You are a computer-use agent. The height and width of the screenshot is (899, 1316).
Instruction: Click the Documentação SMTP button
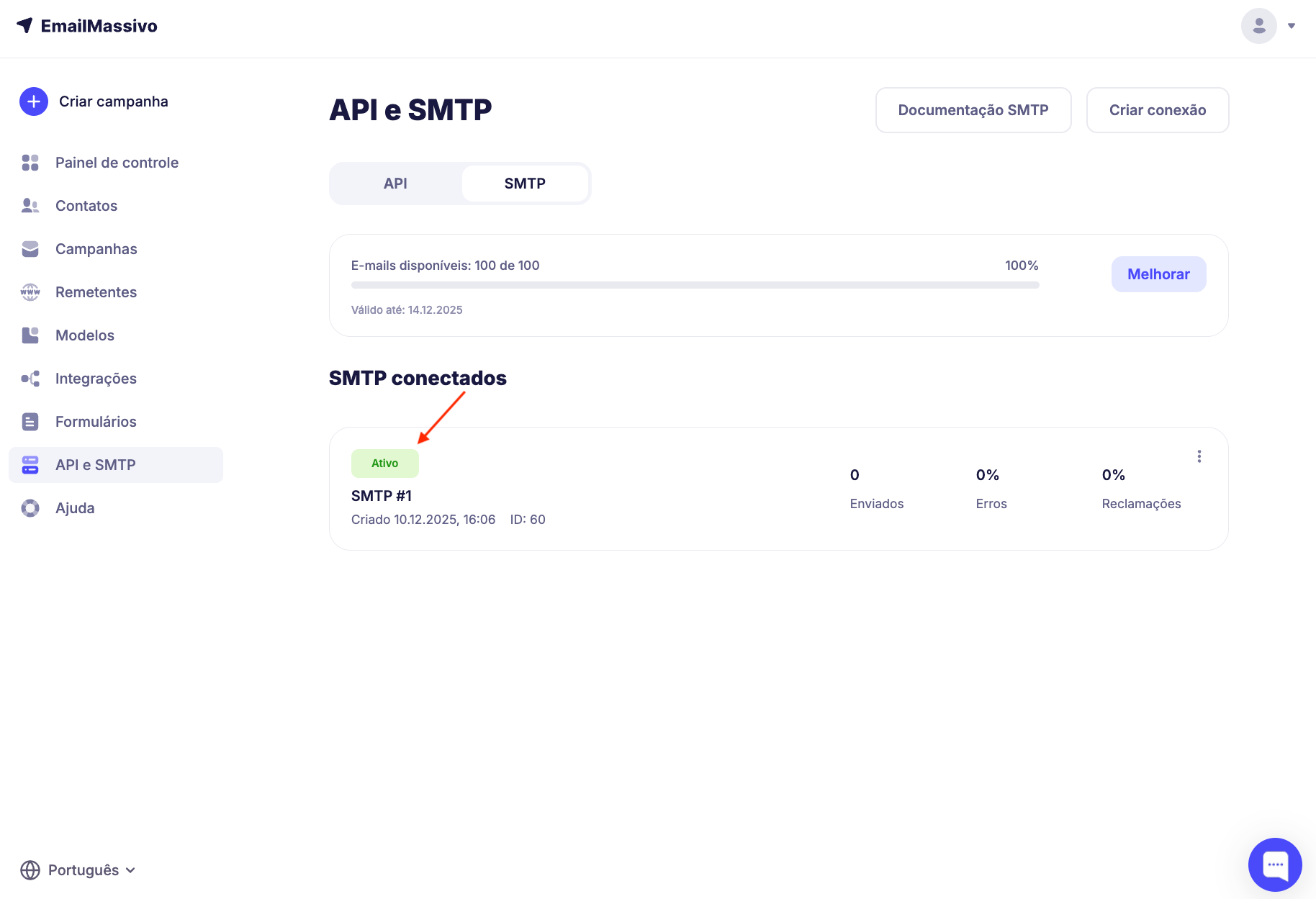pos(973,110)
